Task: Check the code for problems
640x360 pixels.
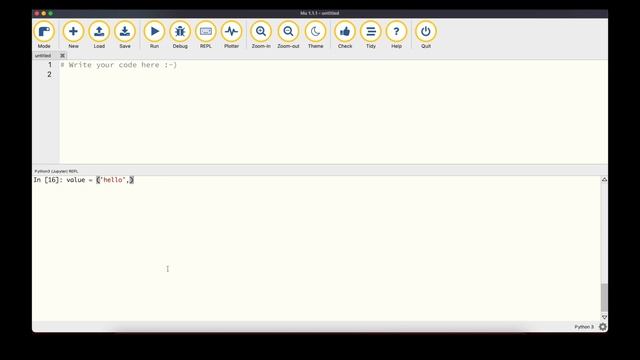Action: pos(345,35)
